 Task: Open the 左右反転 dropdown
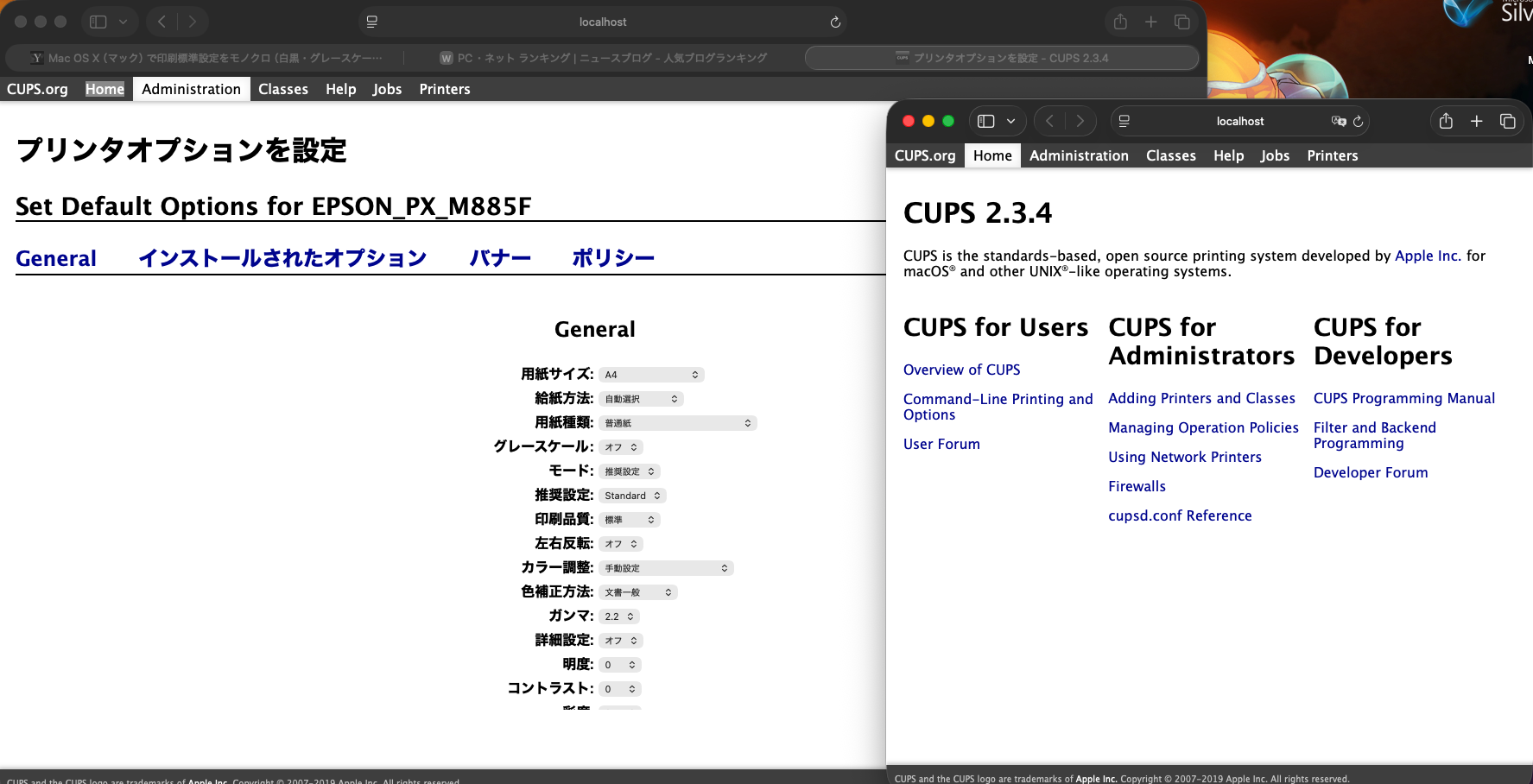621,544
